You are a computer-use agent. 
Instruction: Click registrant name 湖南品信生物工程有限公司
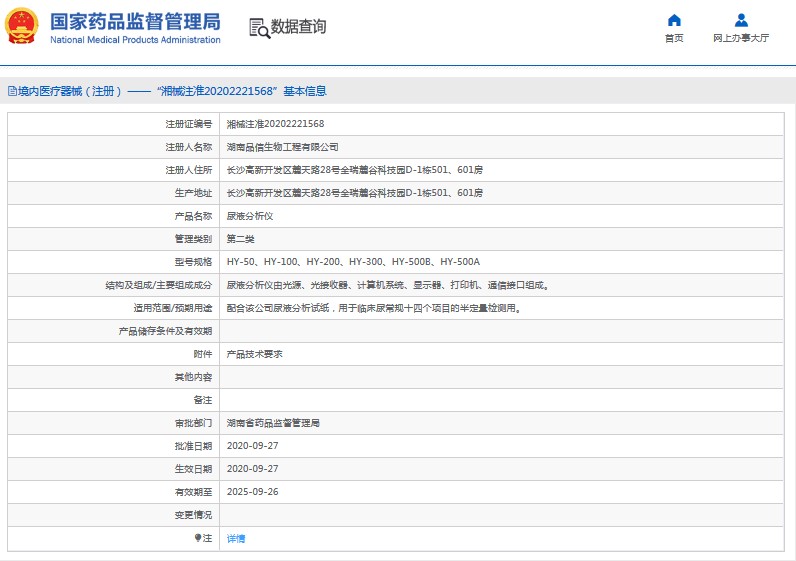tap(282, 147)
